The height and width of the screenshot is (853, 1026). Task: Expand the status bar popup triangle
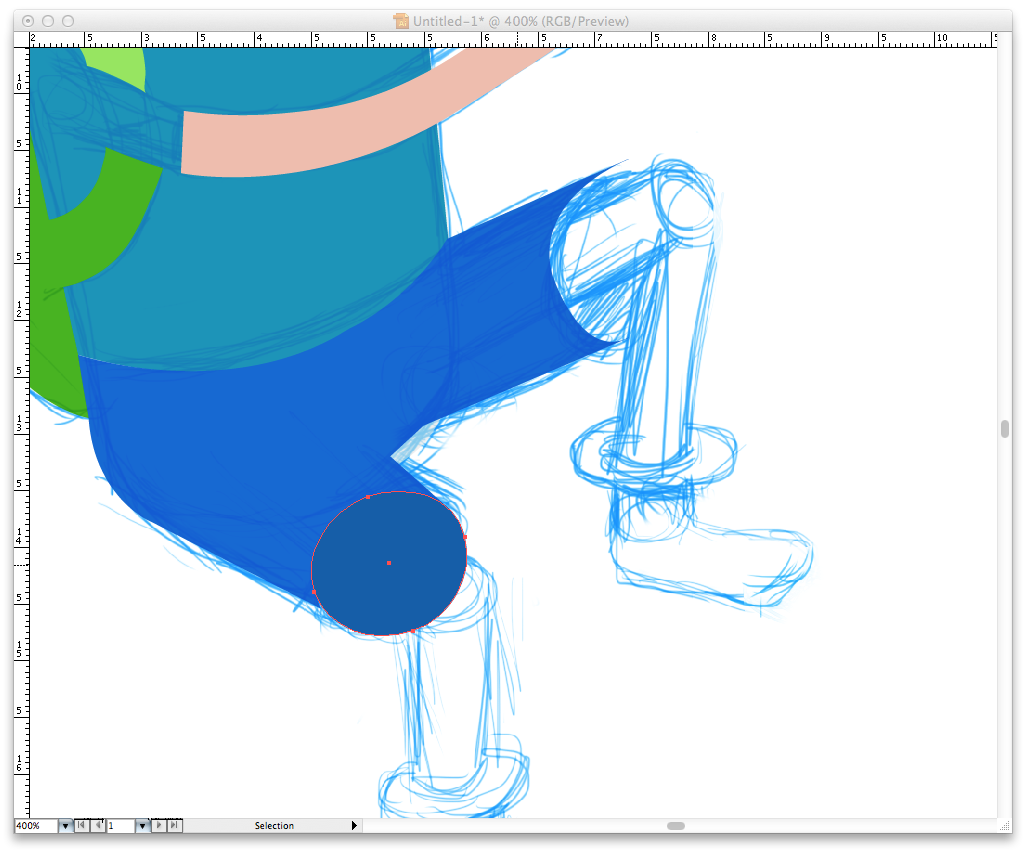point(354,826)
